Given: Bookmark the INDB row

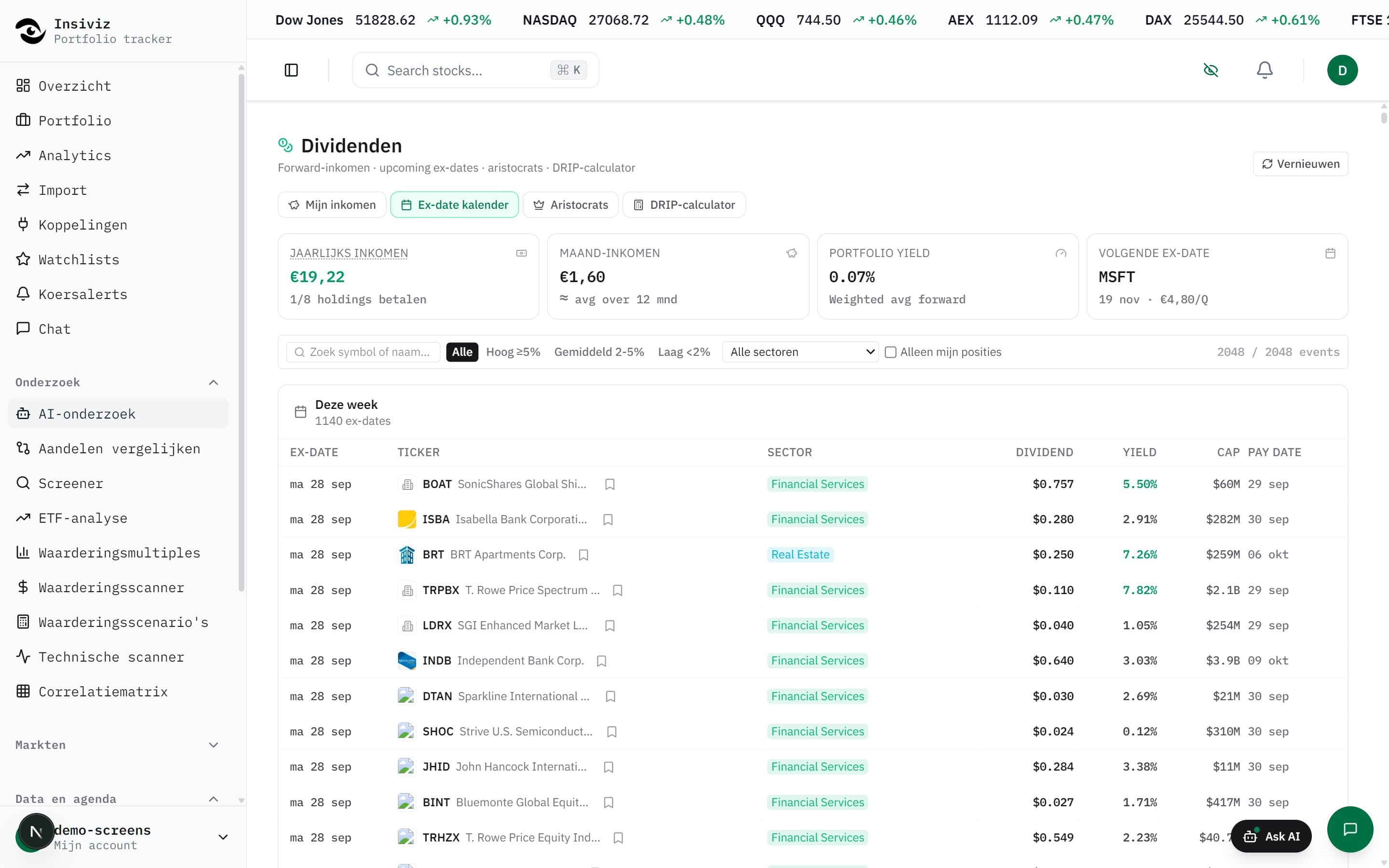Looking at the screenshot, I should click(601, 661).
